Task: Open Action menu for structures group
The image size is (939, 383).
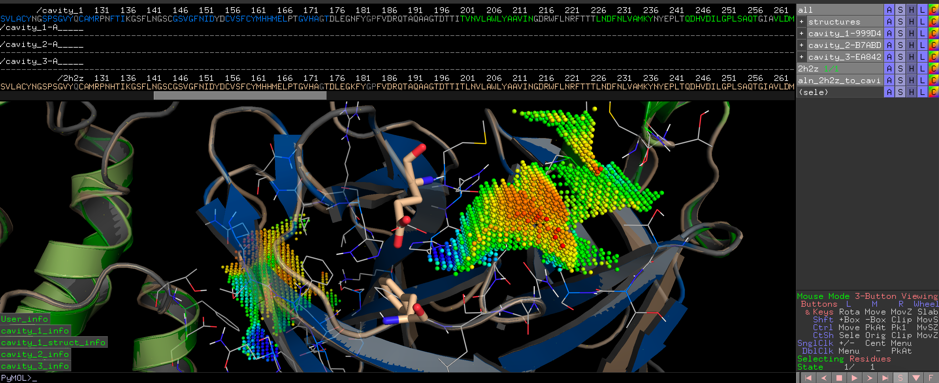Action: point(889,22)
